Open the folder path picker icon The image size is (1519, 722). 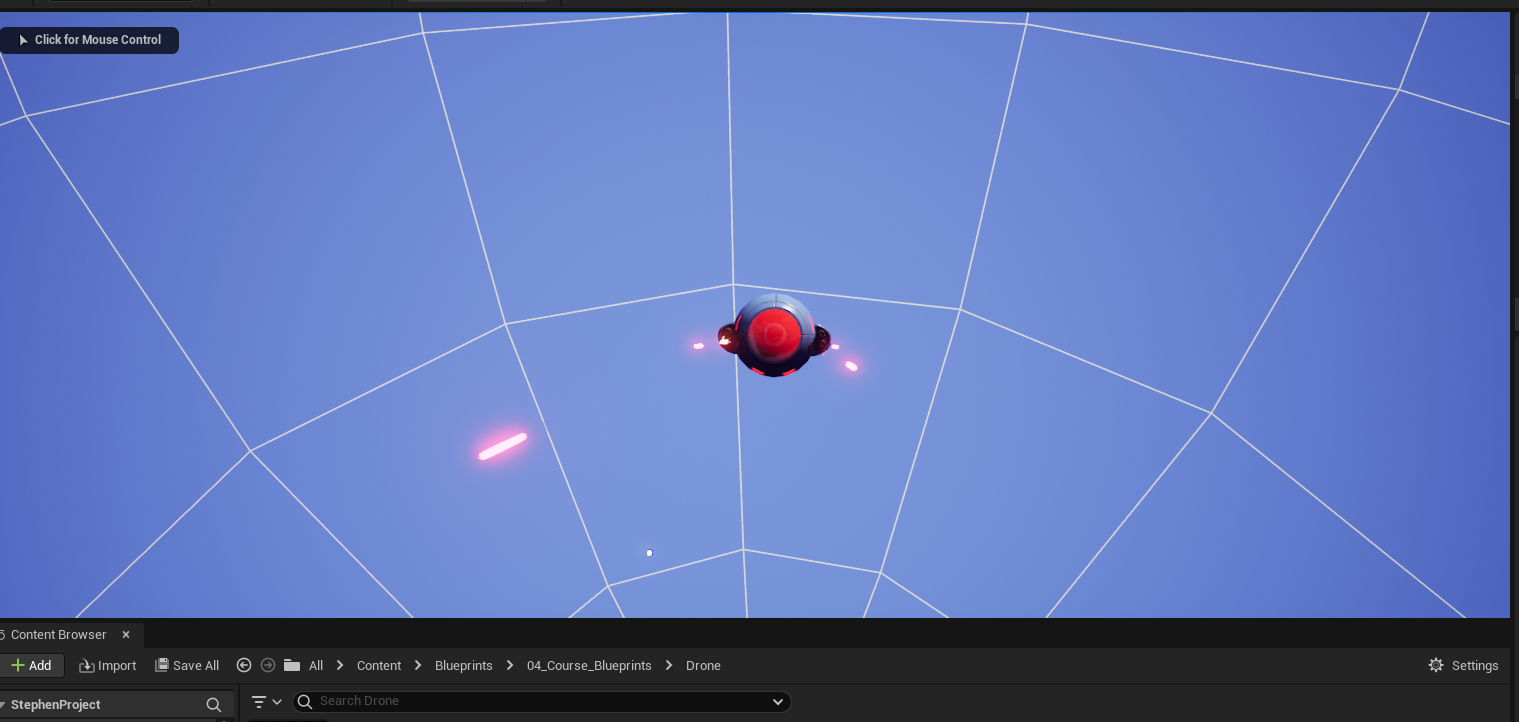292,665
